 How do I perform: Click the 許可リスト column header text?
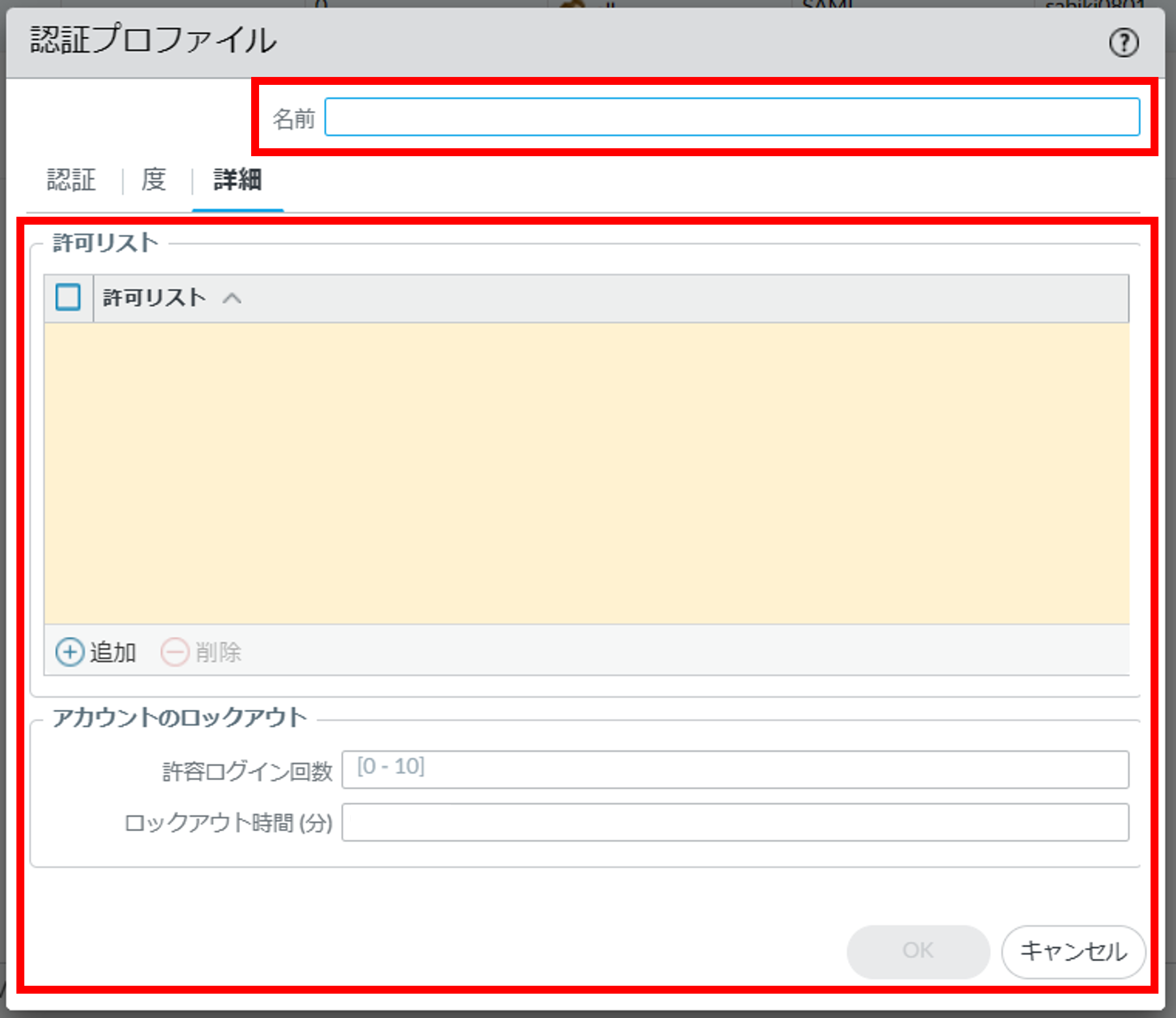pos(154,298)
